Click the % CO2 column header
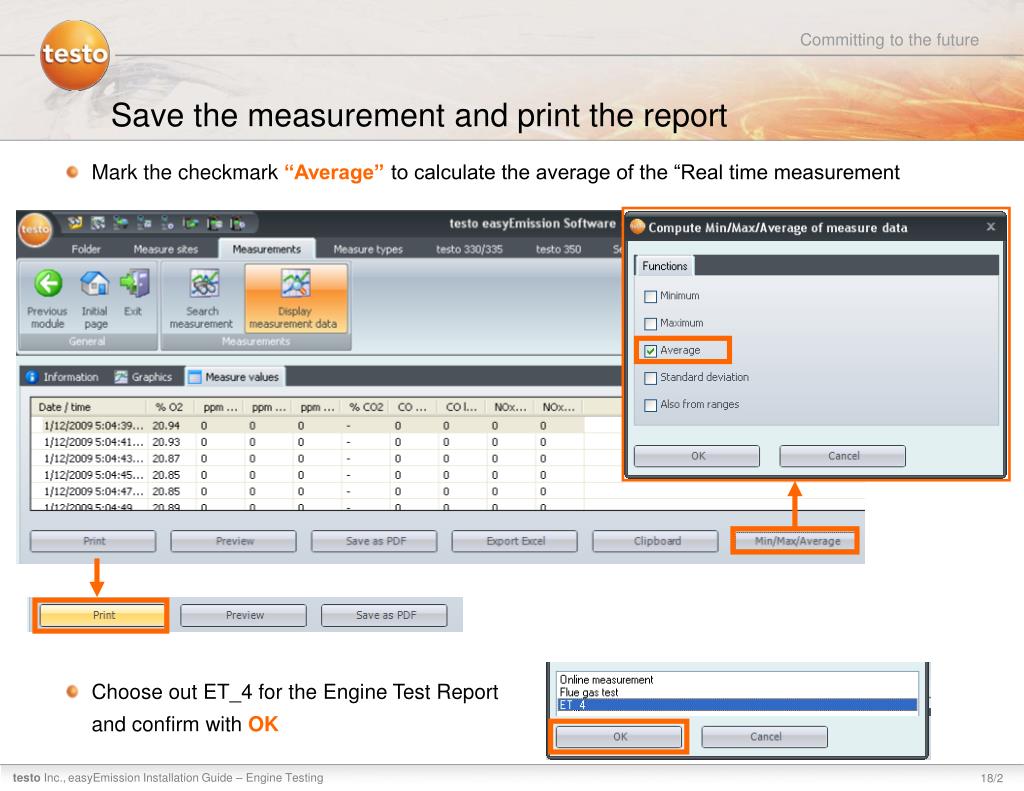Viewport: 1024px width, 791px height. tap(365, 407)
